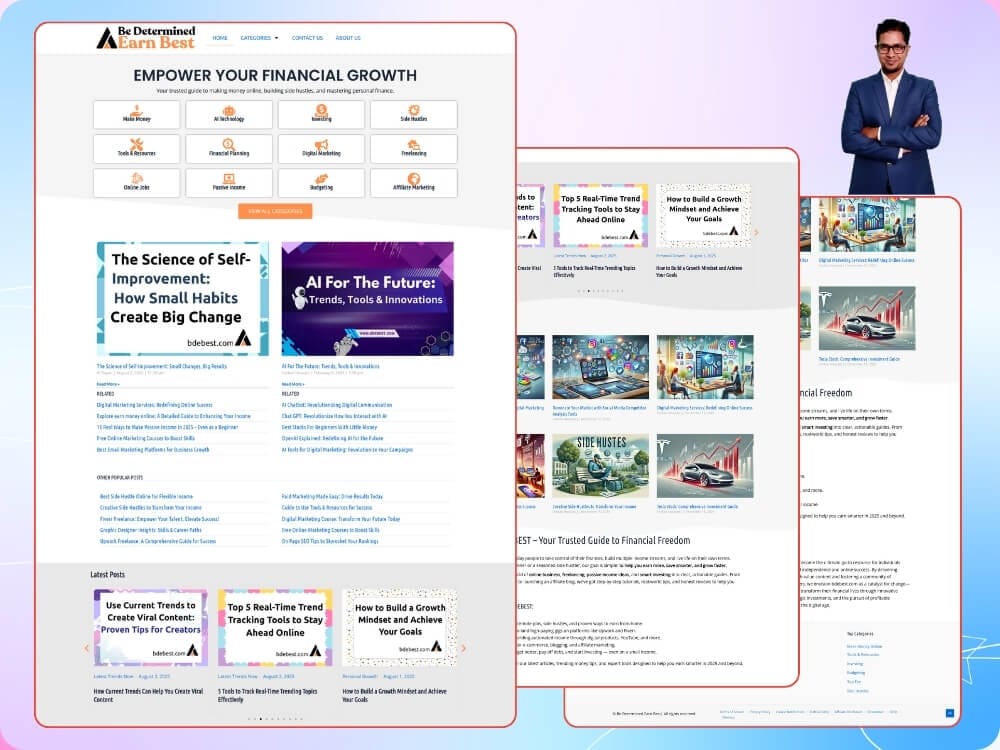Click the View All Categories button

(x=275, y=211)
